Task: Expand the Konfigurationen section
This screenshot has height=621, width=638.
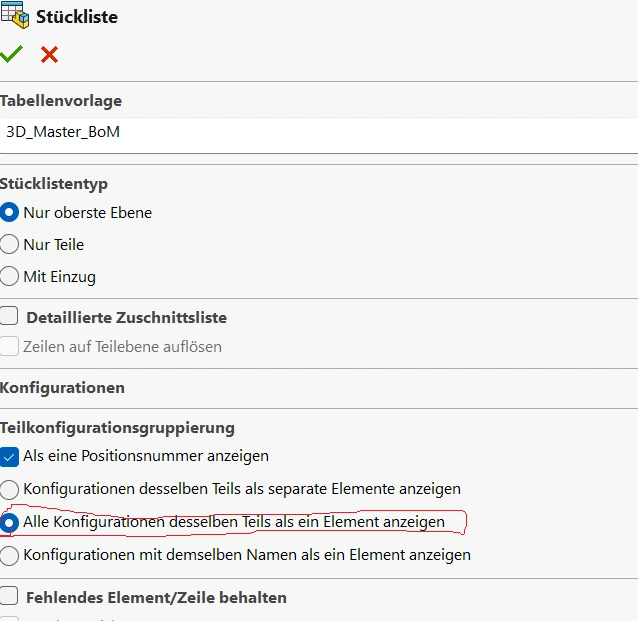Action: (62, 387)
